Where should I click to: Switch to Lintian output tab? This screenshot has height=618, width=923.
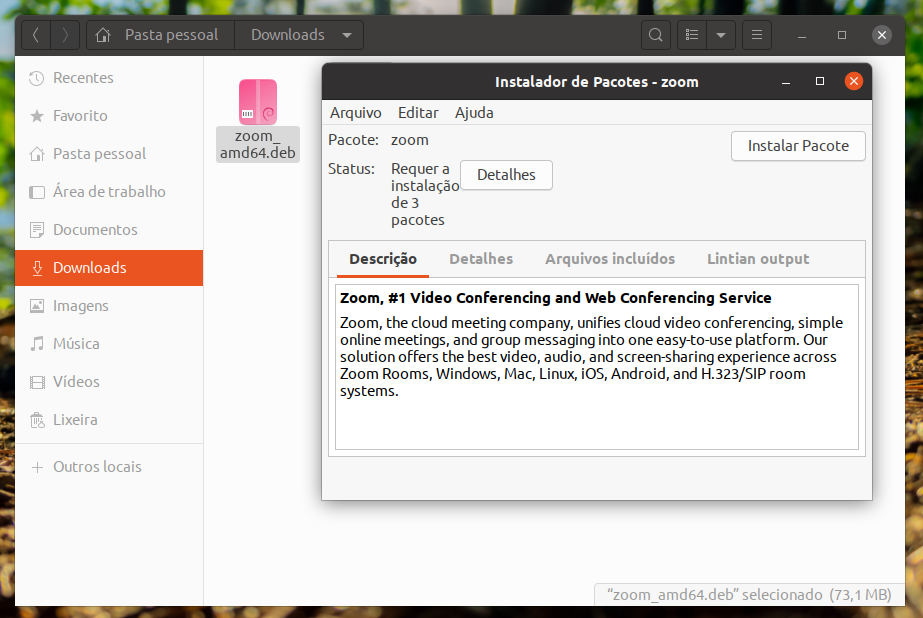point(758,259)
